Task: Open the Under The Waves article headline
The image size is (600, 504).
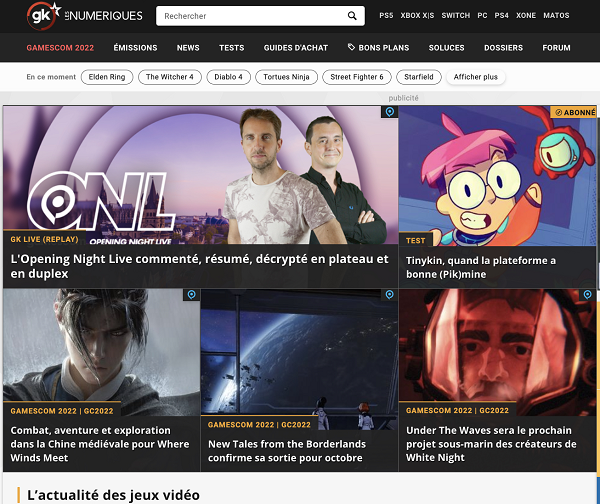Action: coord(491,444)
